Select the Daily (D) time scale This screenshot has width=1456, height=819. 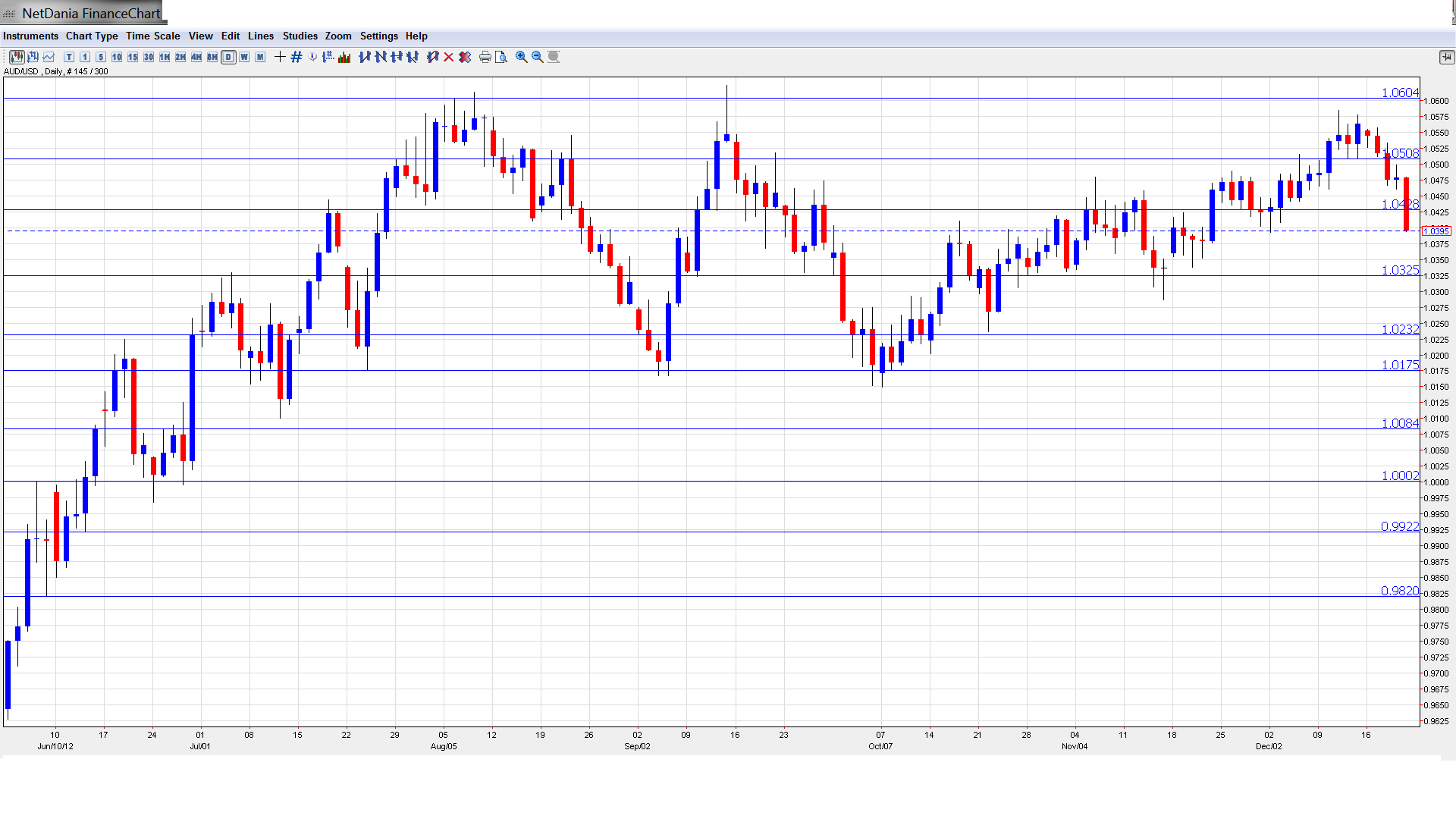(x=228, y=57)
